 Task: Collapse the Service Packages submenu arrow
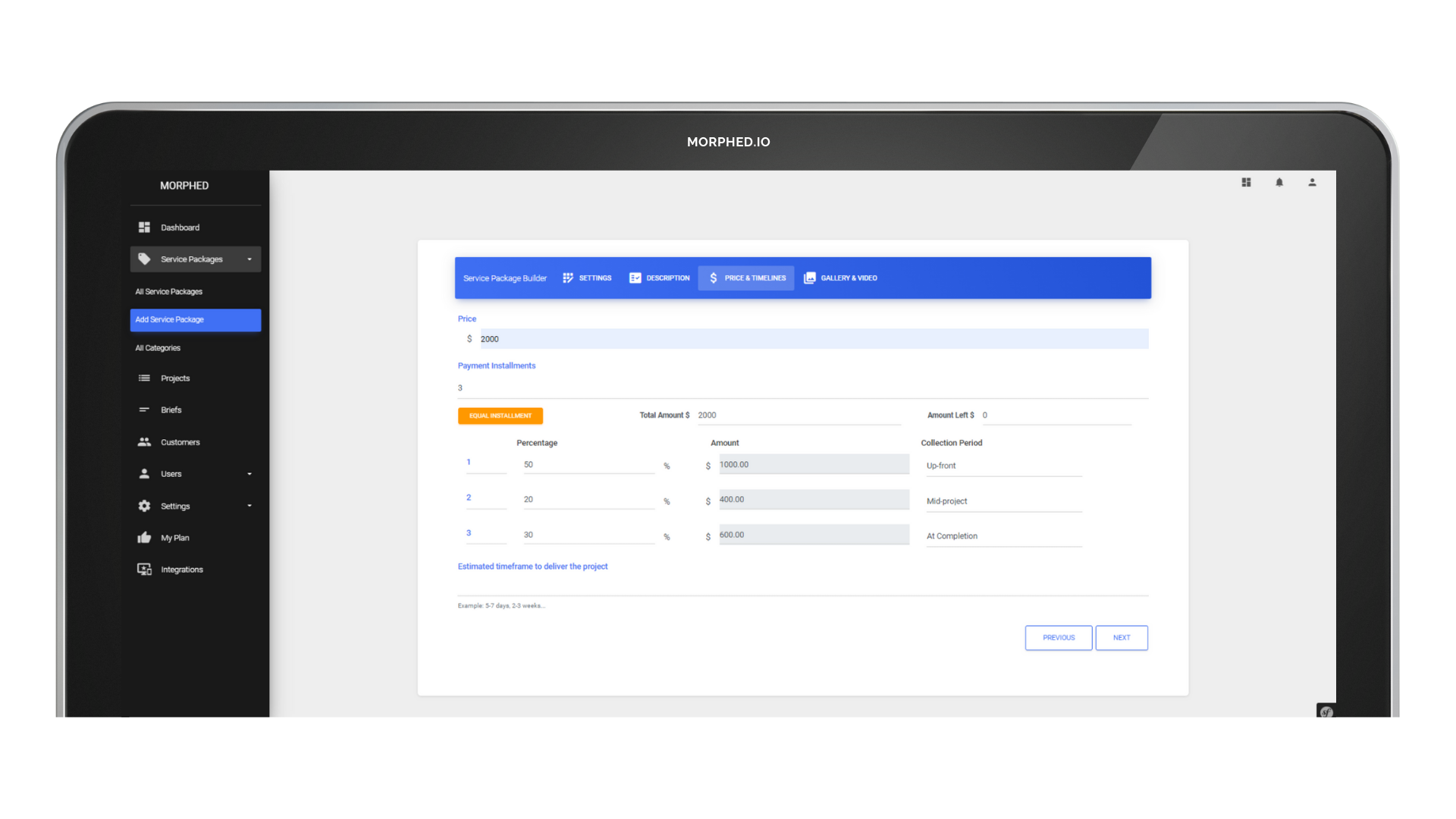(249, 259)
